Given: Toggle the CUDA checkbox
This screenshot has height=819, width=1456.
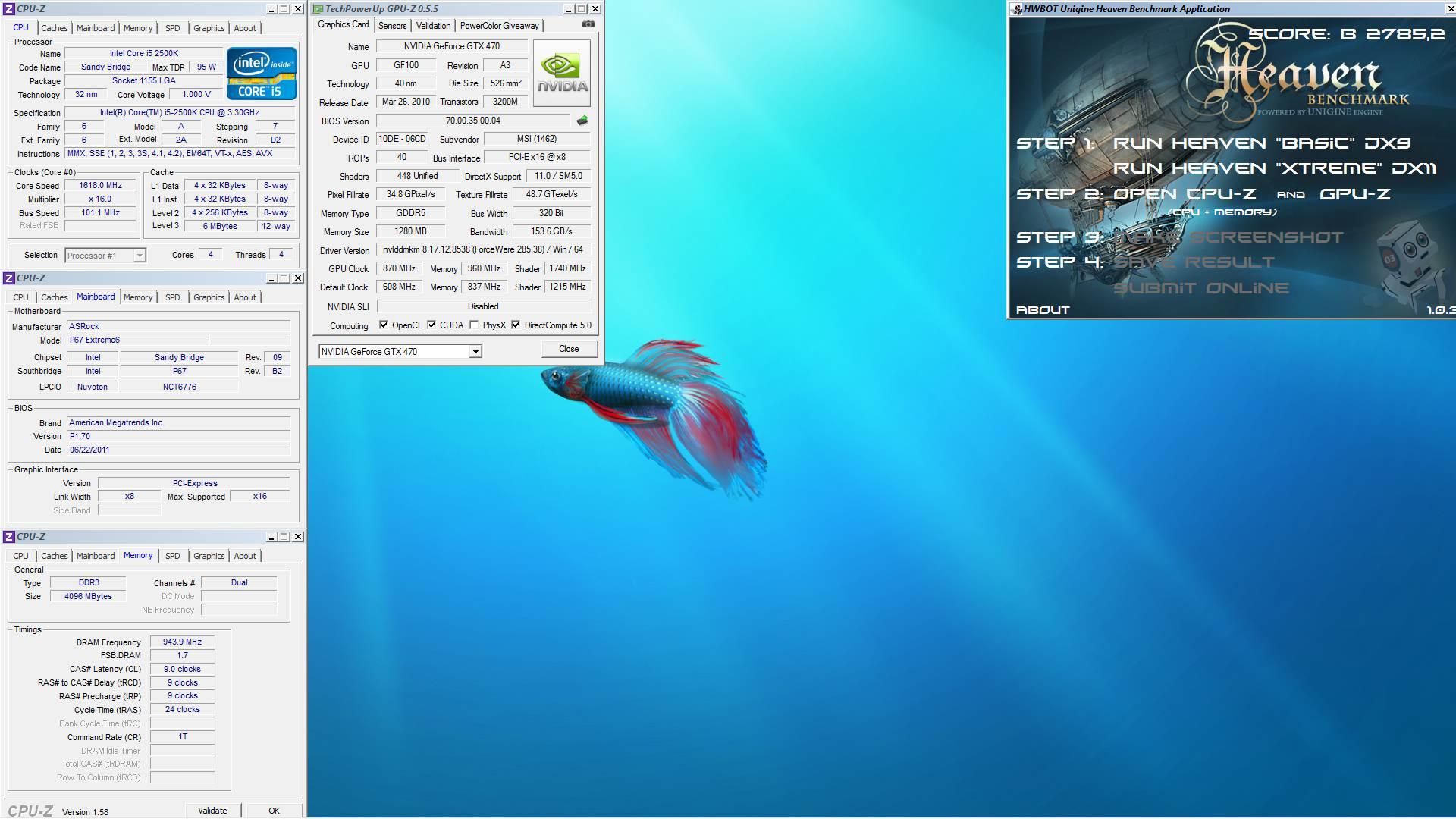Looking at the screenshot, I should [431, 325].
